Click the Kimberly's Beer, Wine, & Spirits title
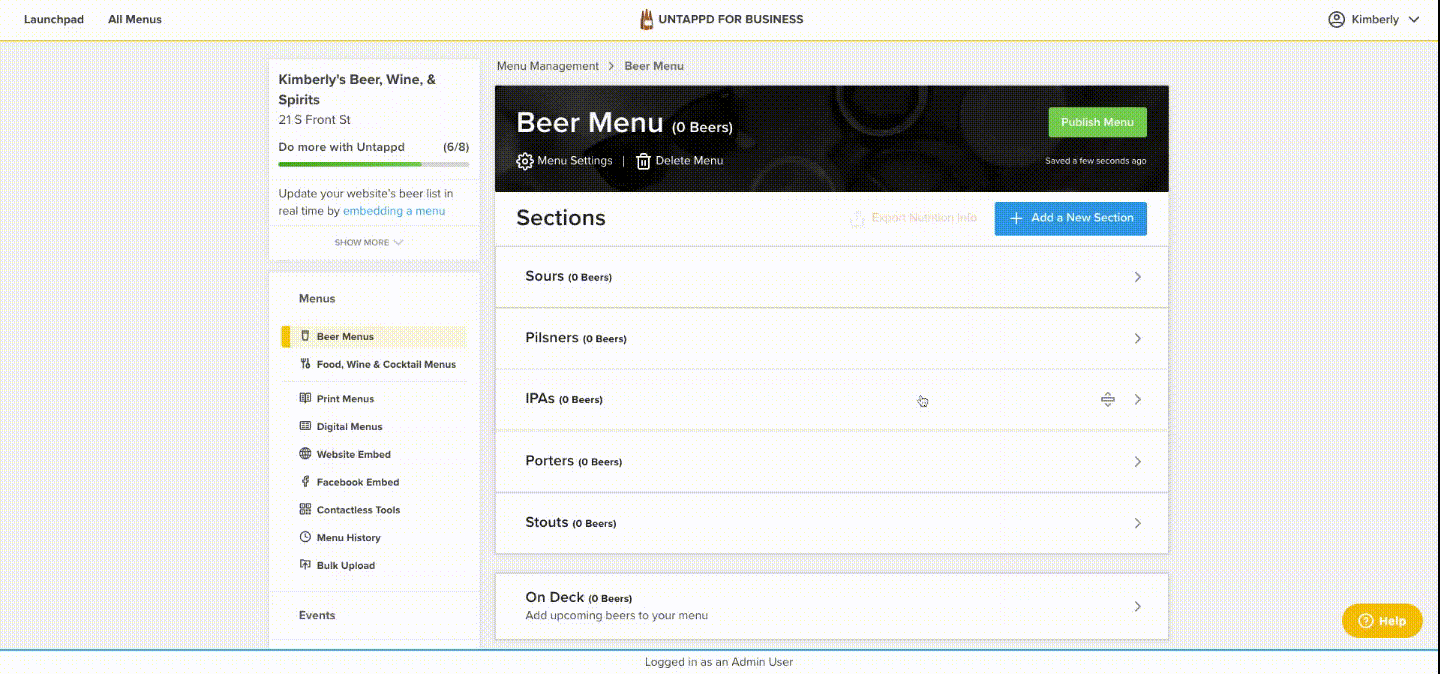Screen dimensions: 1440x674 tap(357, 89)
